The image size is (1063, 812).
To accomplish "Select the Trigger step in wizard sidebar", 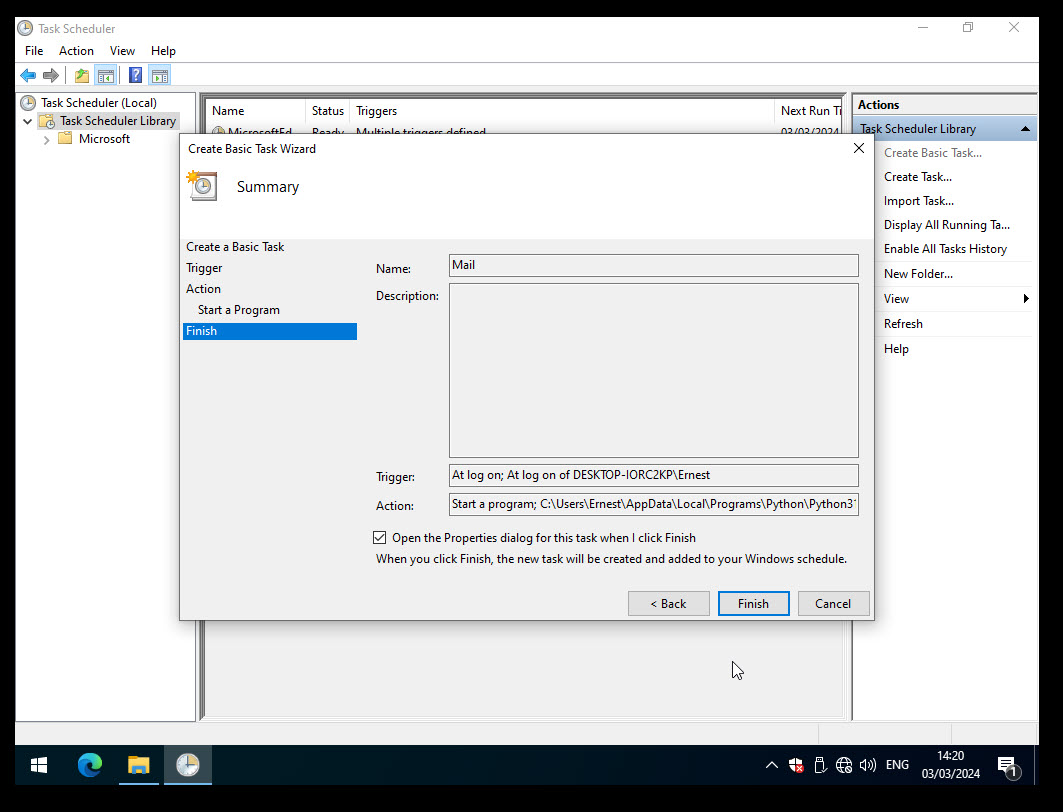I will point(204,268).
